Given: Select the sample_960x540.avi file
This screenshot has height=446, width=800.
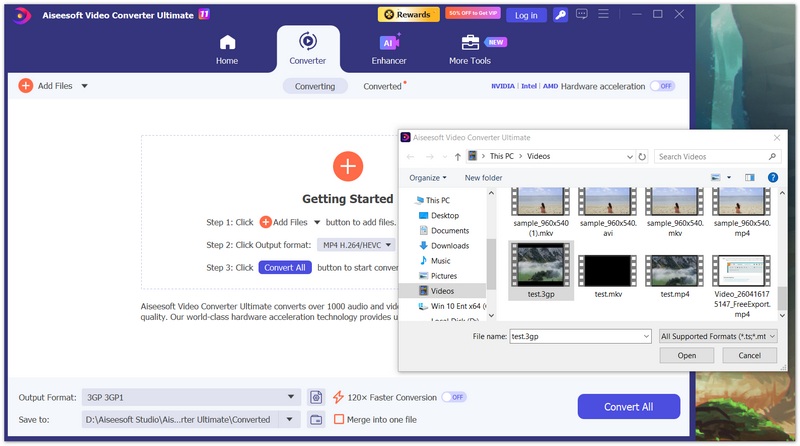Looking at the screenshot, I should click(x=608, y=212).
